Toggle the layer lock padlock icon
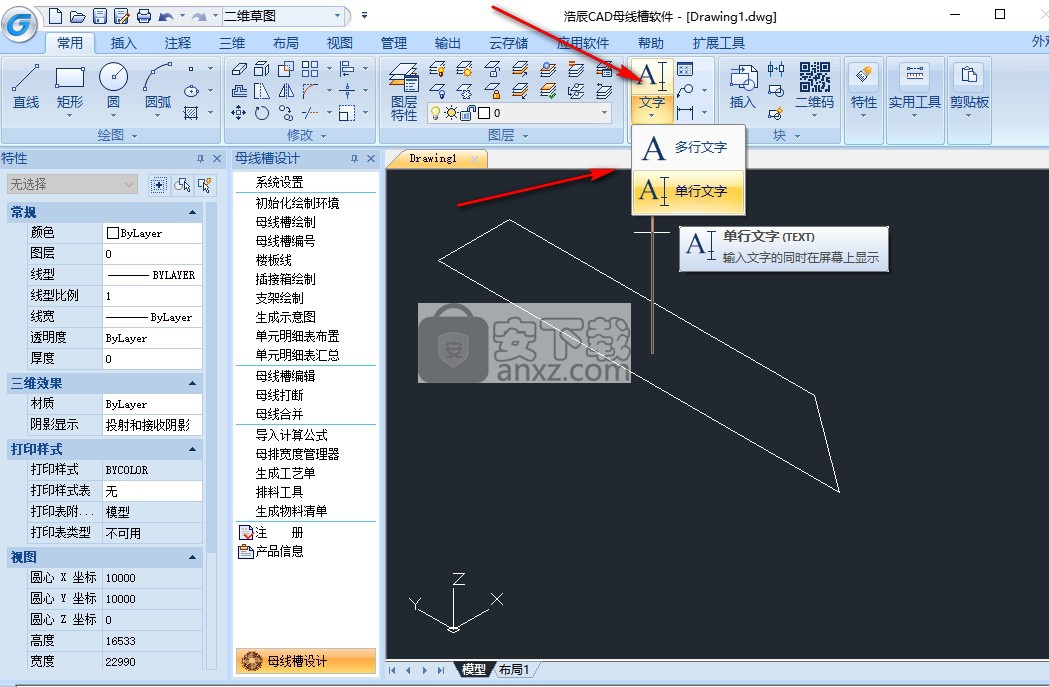The image size is (1049, 687). click(468, 113)
